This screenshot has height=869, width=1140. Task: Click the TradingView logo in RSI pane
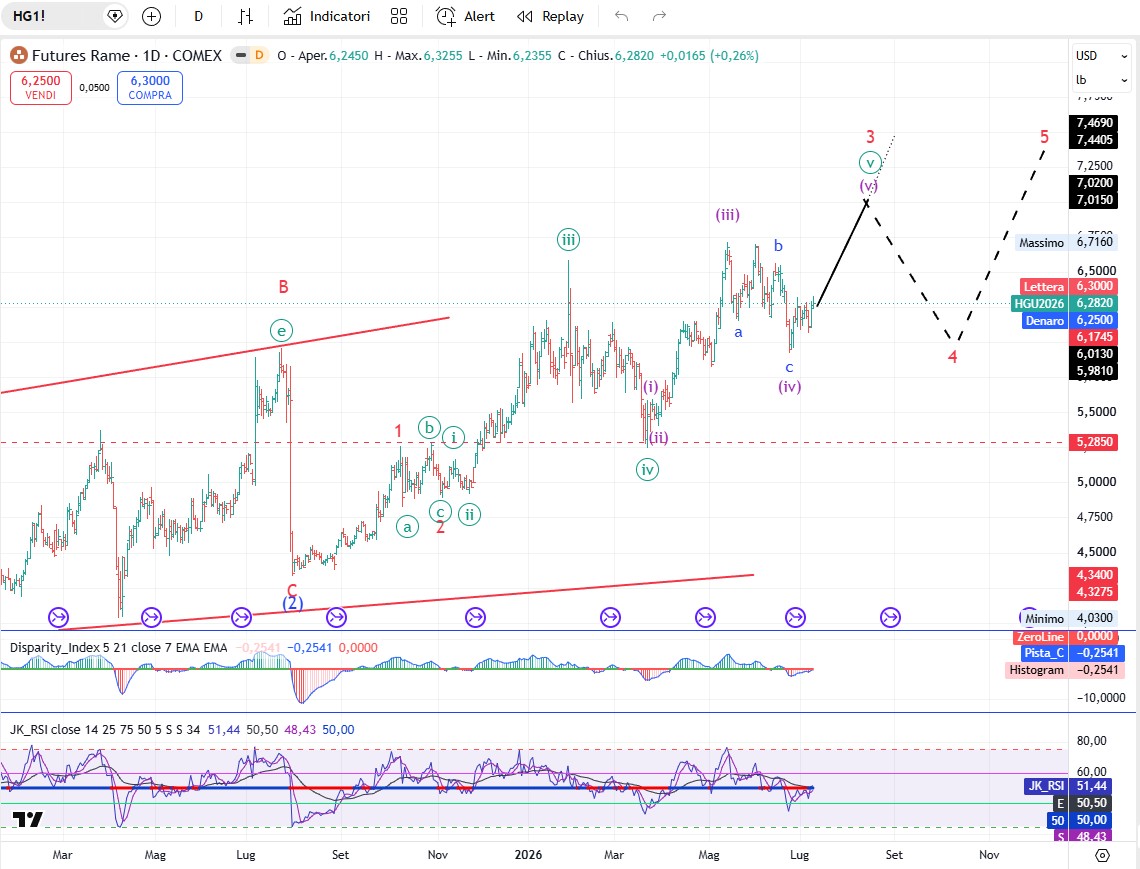click(28, 820)
